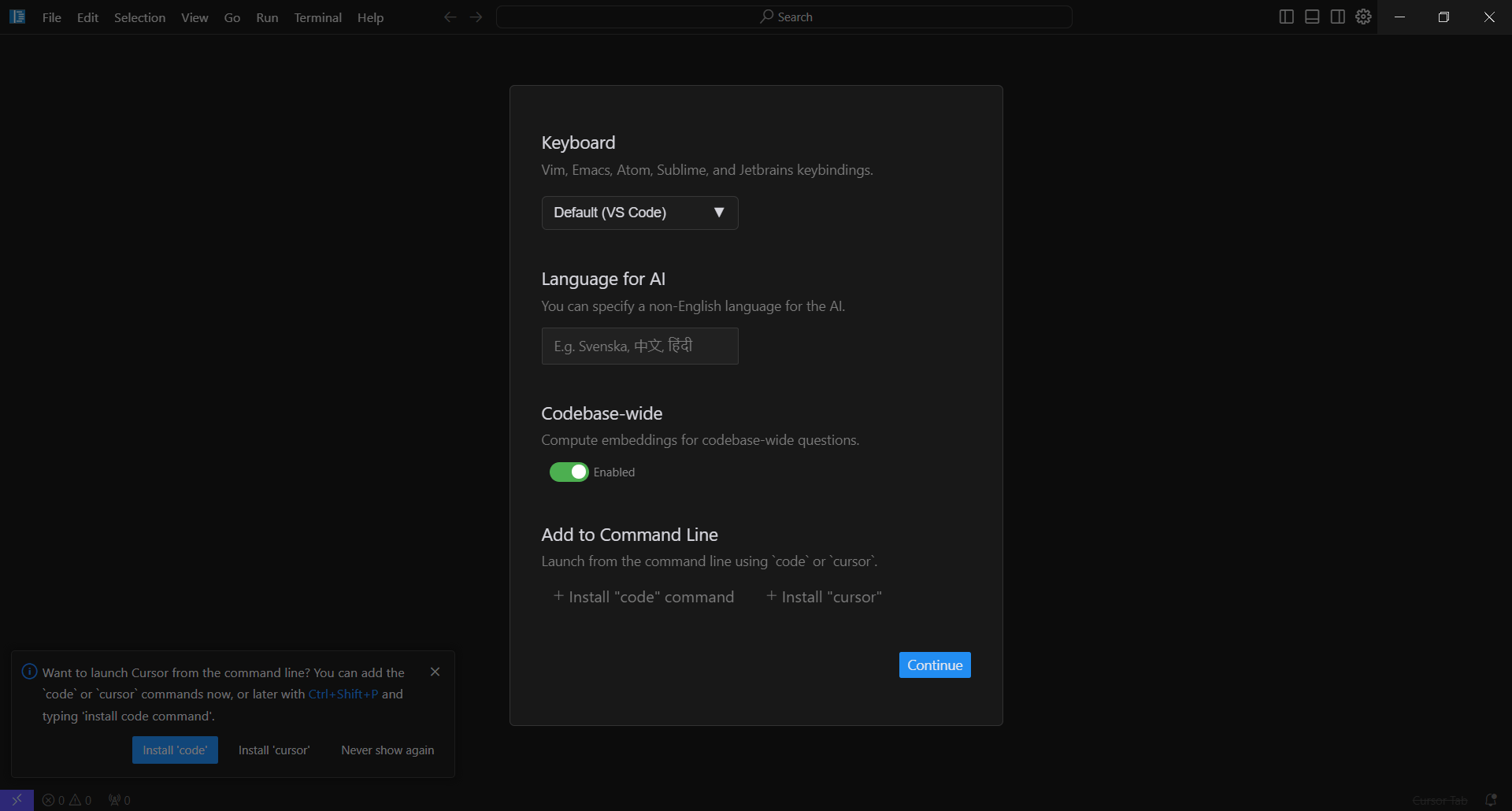Viewport: 1512px width, 811px height.
Task: Click Never show again in notification
Action: click(x=387, y=750)
